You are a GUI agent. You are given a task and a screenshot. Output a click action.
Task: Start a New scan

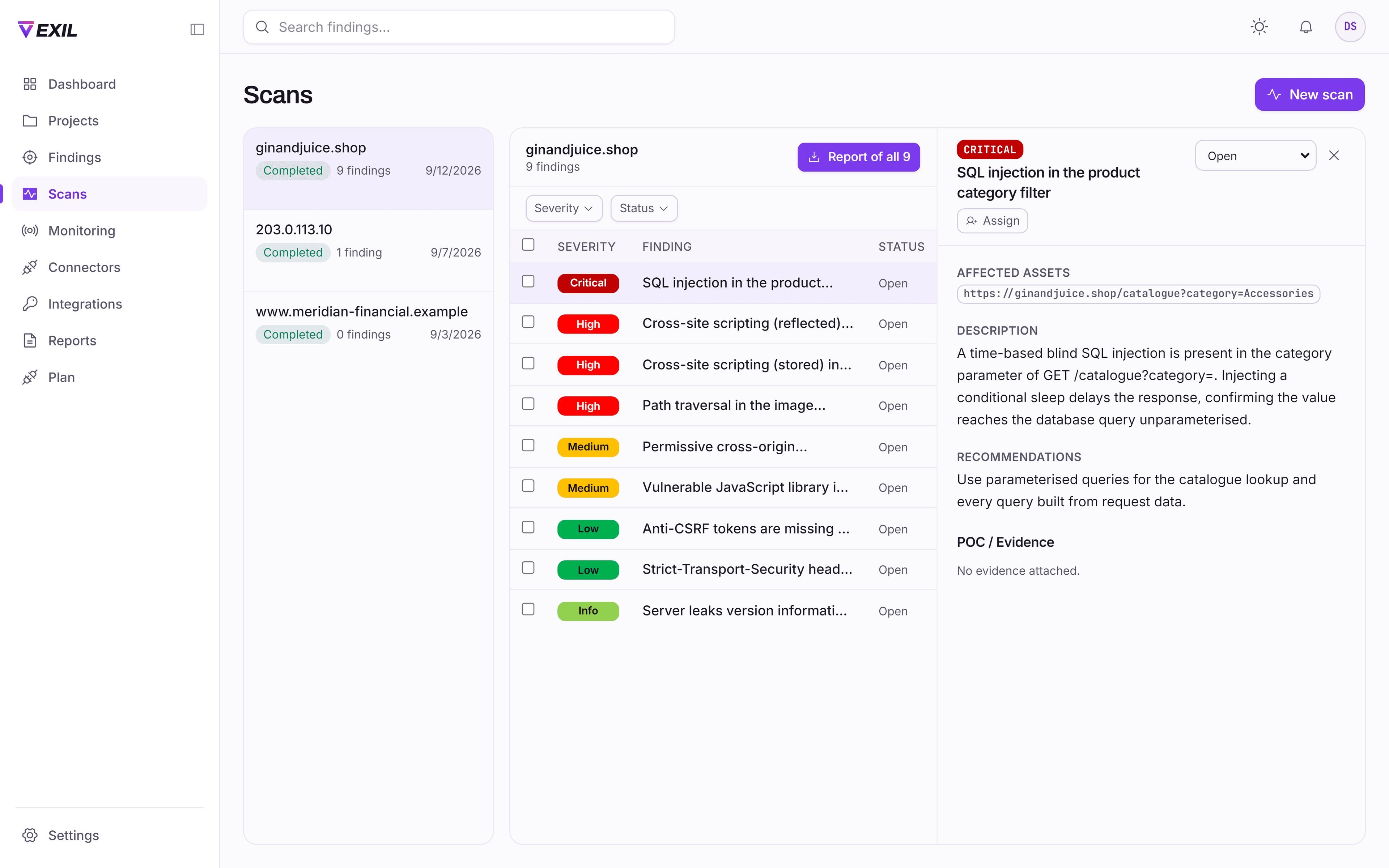1309,95
